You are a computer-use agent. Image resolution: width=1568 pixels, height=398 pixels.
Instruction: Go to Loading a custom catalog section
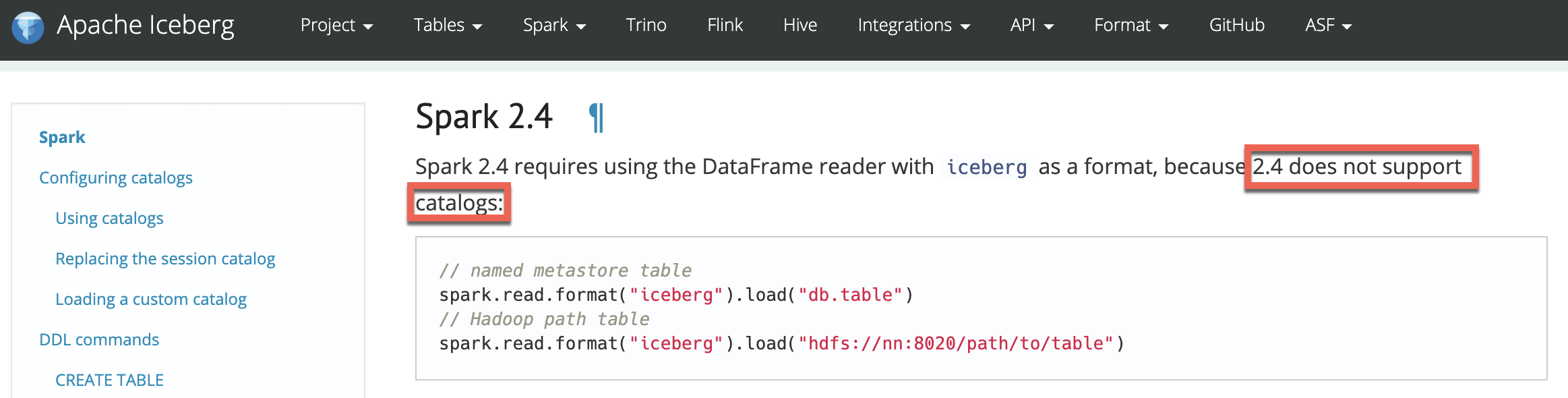[x=151, y=299]
